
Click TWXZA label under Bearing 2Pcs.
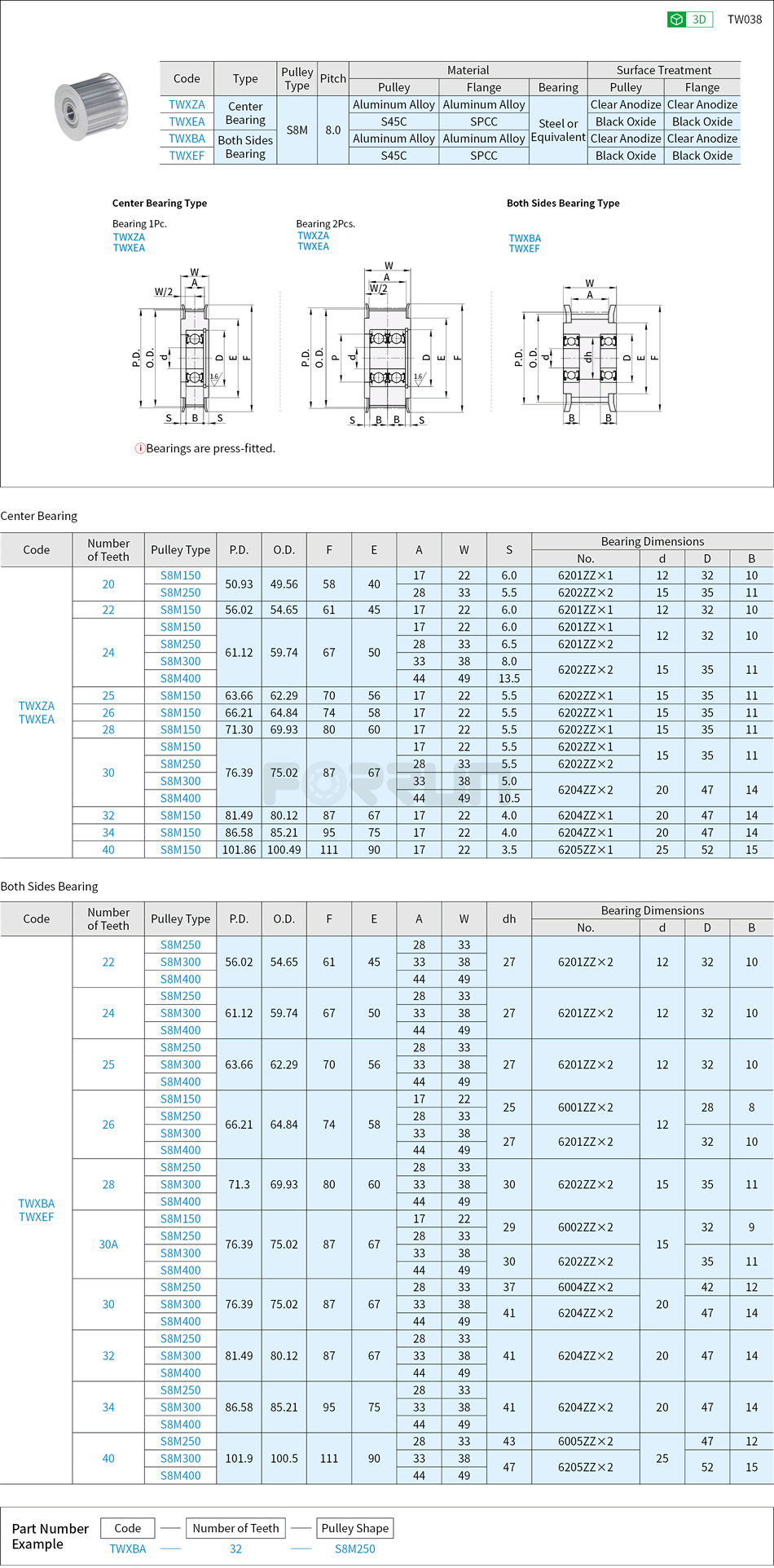(x=314, y=236)
